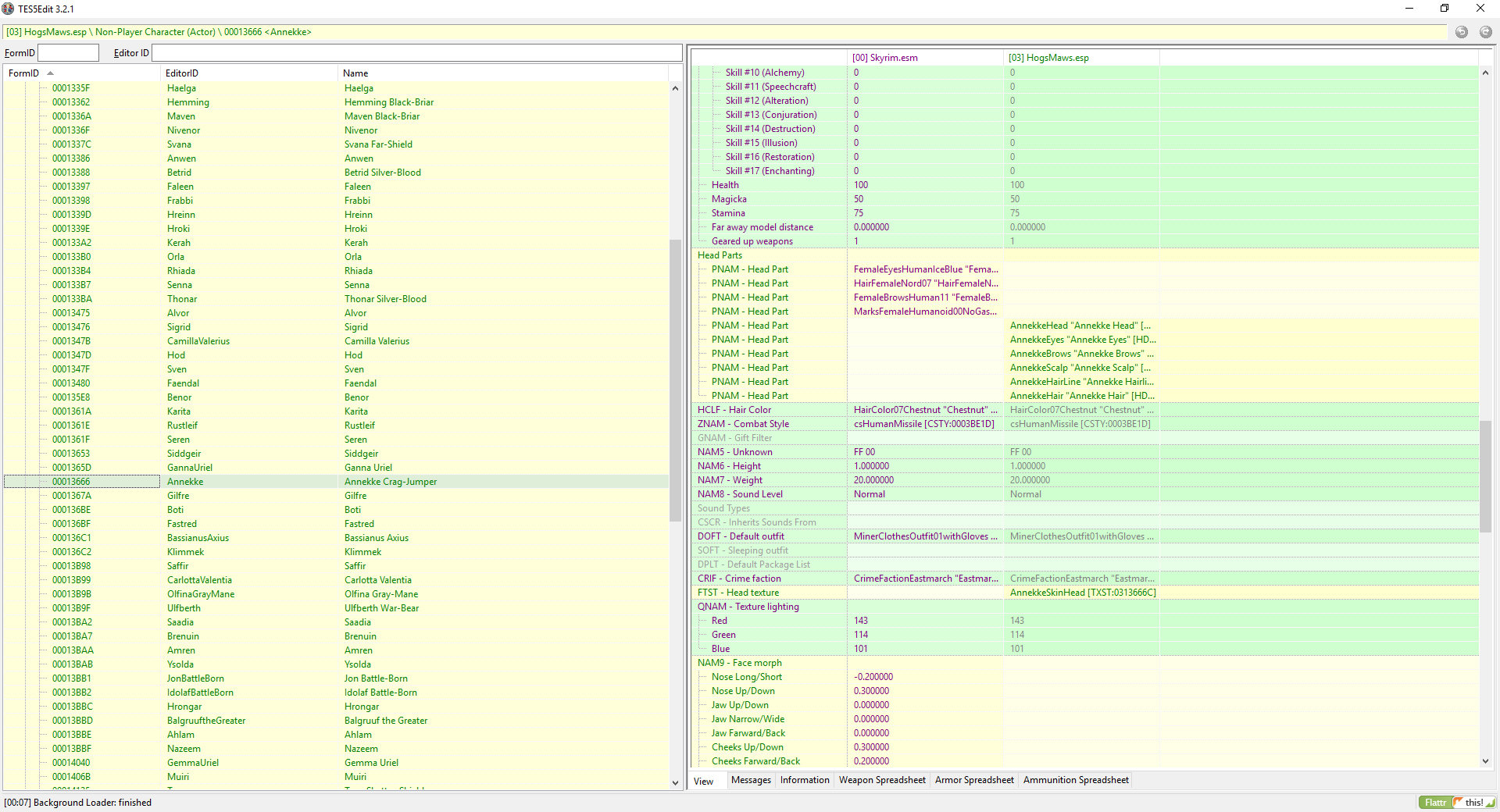
Task: Sort records by the EditorID column header
Action: tap(249, 73)
